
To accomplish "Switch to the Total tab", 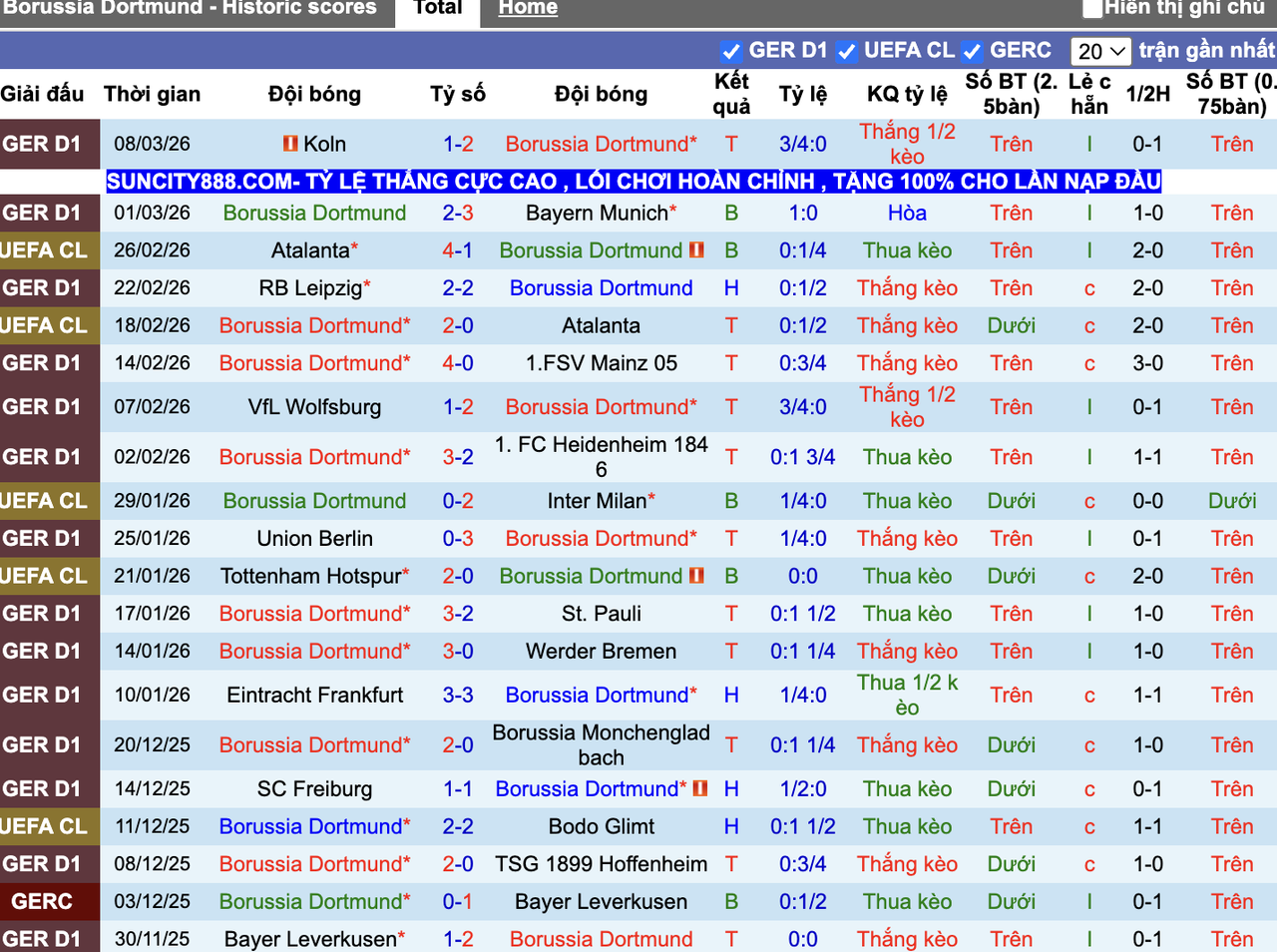I will coord(438,8).
